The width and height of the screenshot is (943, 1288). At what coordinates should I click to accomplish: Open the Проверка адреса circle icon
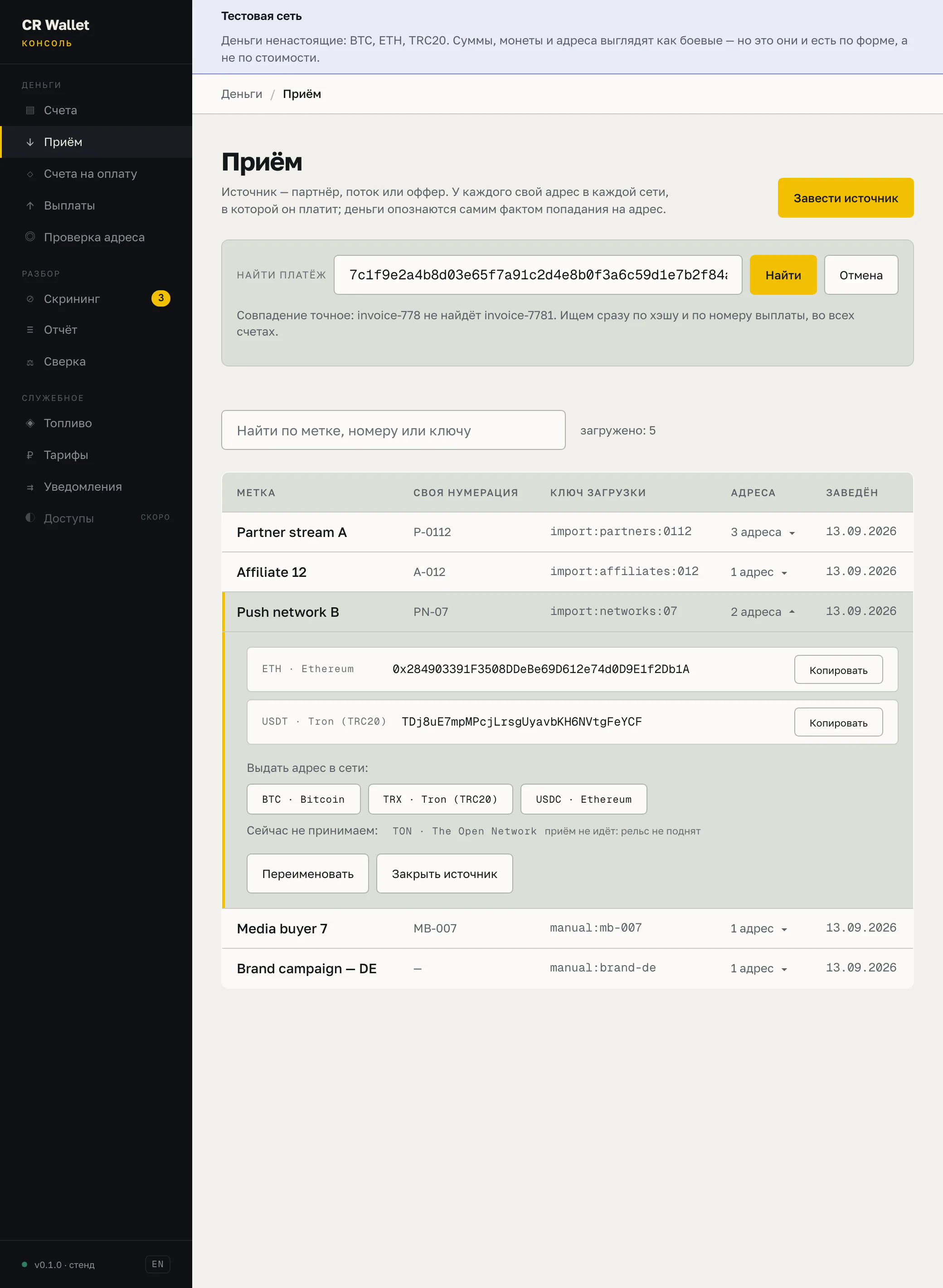30,236
